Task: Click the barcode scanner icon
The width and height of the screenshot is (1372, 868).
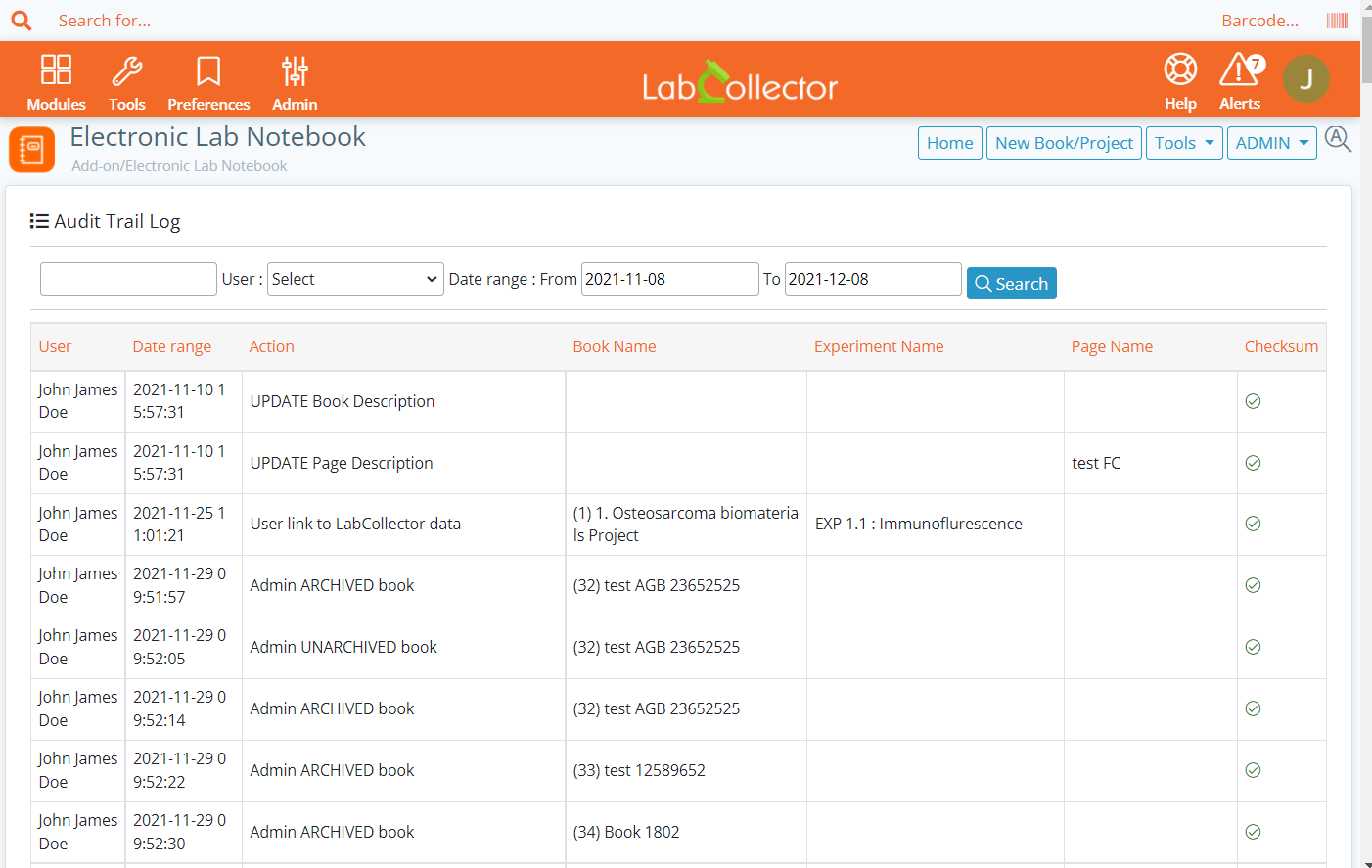Action: click(1337, 21)
